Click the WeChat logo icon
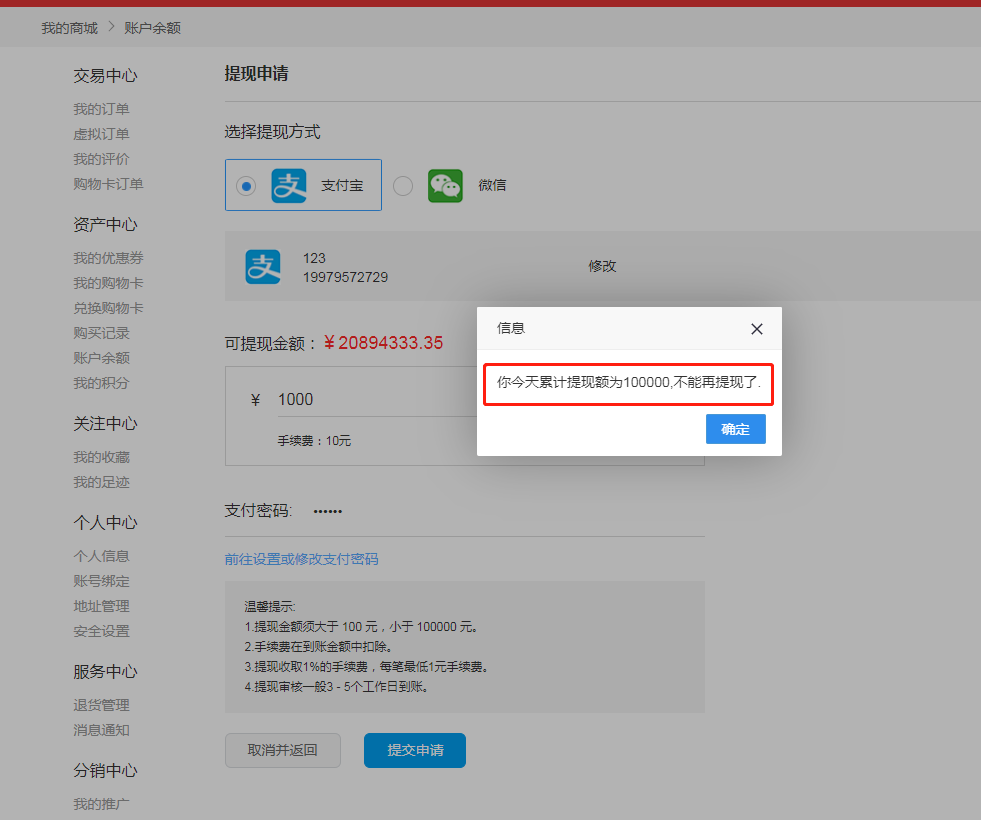The width and height of the screenshot is (981, 820). pos(445,186)
